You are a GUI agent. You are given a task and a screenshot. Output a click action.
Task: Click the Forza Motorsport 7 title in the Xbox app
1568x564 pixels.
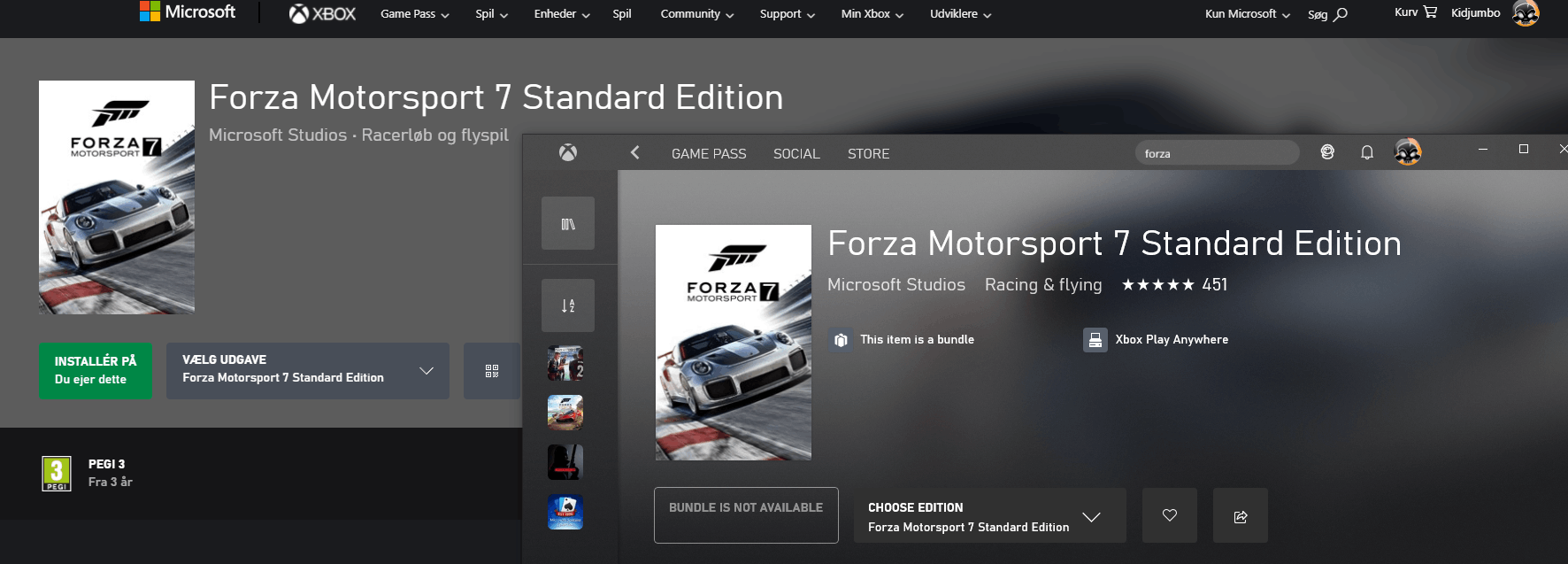[1115, 243]
